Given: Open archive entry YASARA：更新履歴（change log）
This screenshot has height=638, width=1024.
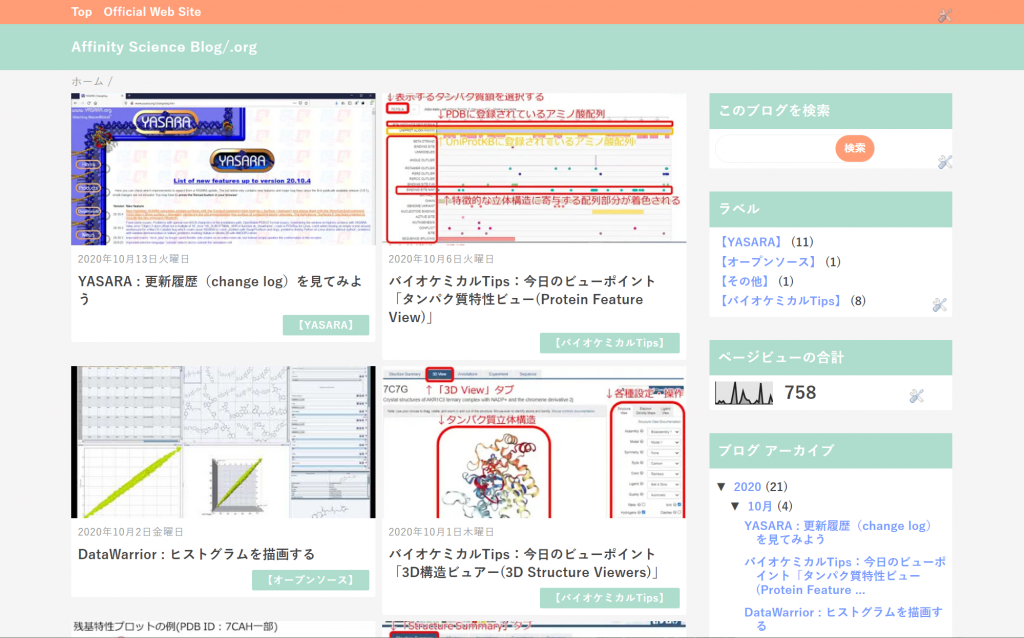Looking at the screenshot, I should pos(838,532).
